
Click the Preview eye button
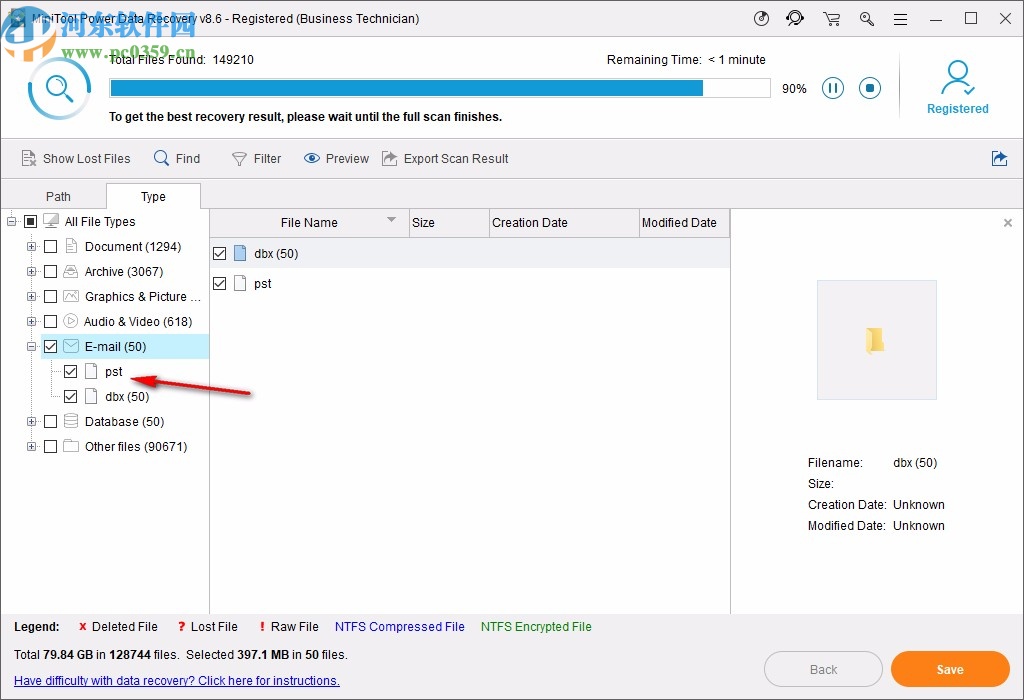coord(336,159)
